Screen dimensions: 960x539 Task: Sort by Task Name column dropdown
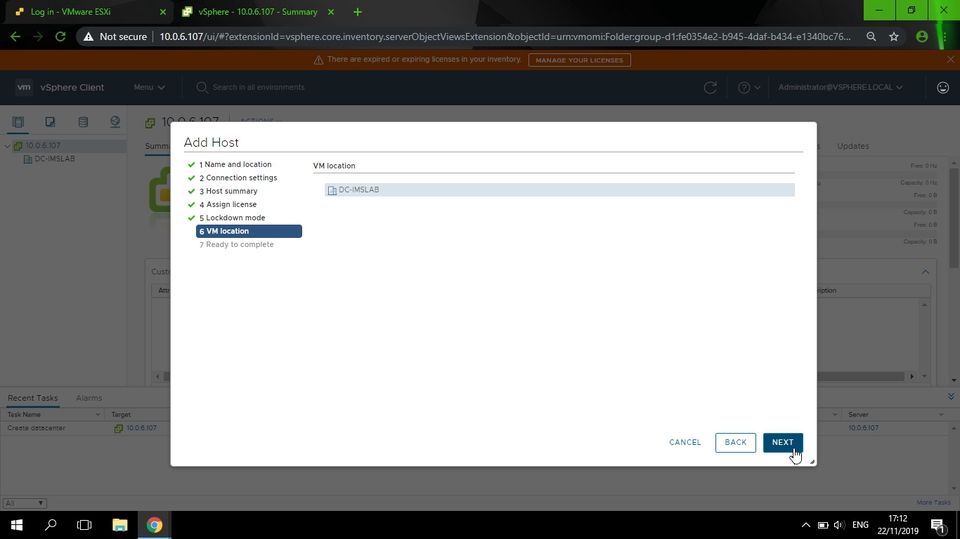pos(97,415)
